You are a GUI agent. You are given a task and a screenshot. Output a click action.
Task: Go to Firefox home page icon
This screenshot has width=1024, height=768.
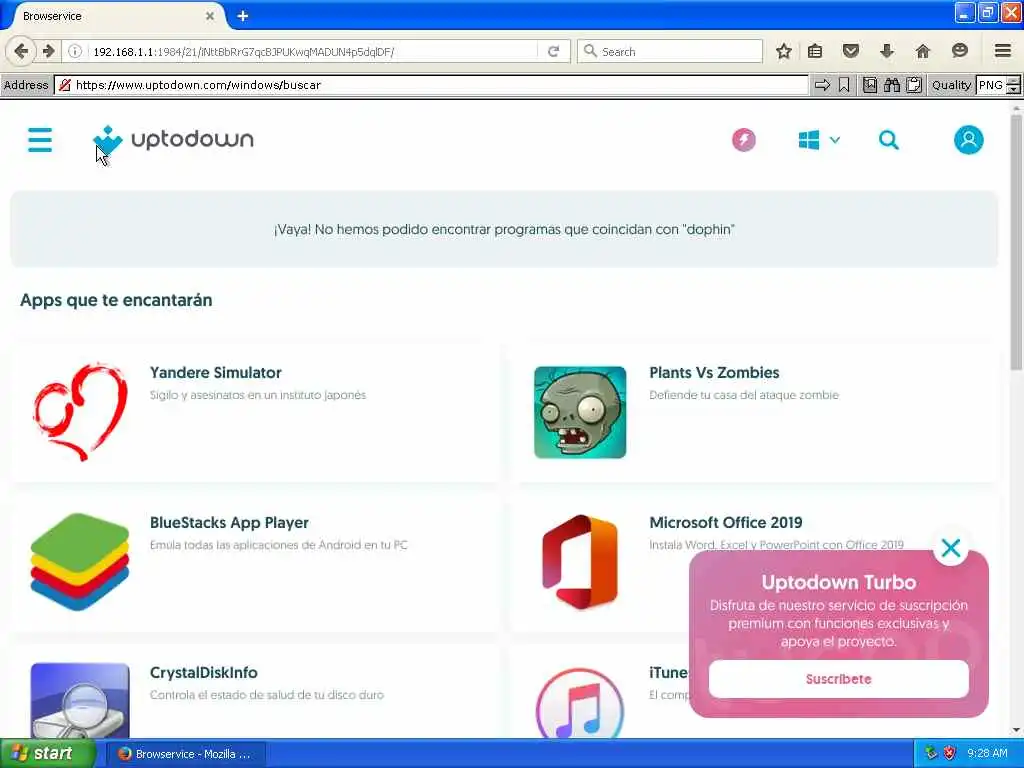click(922, 51)
